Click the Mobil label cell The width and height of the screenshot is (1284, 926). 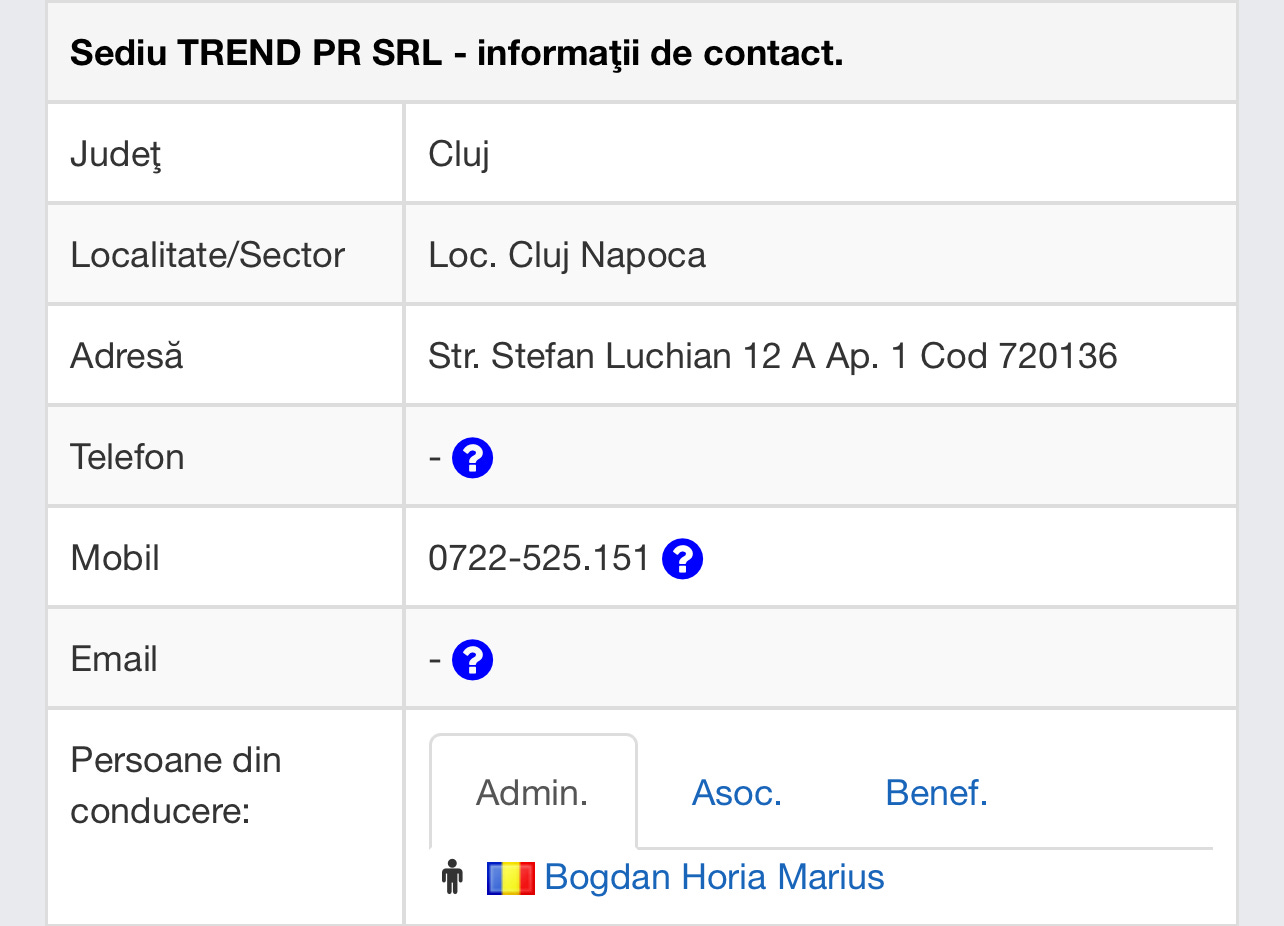tap(226, 558)
